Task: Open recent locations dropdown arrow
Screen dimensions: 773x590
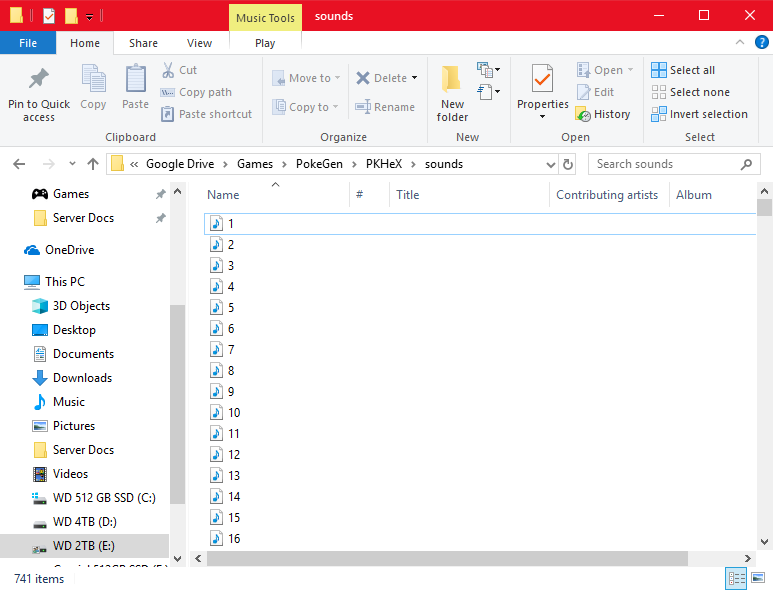Action: (73, 164)
